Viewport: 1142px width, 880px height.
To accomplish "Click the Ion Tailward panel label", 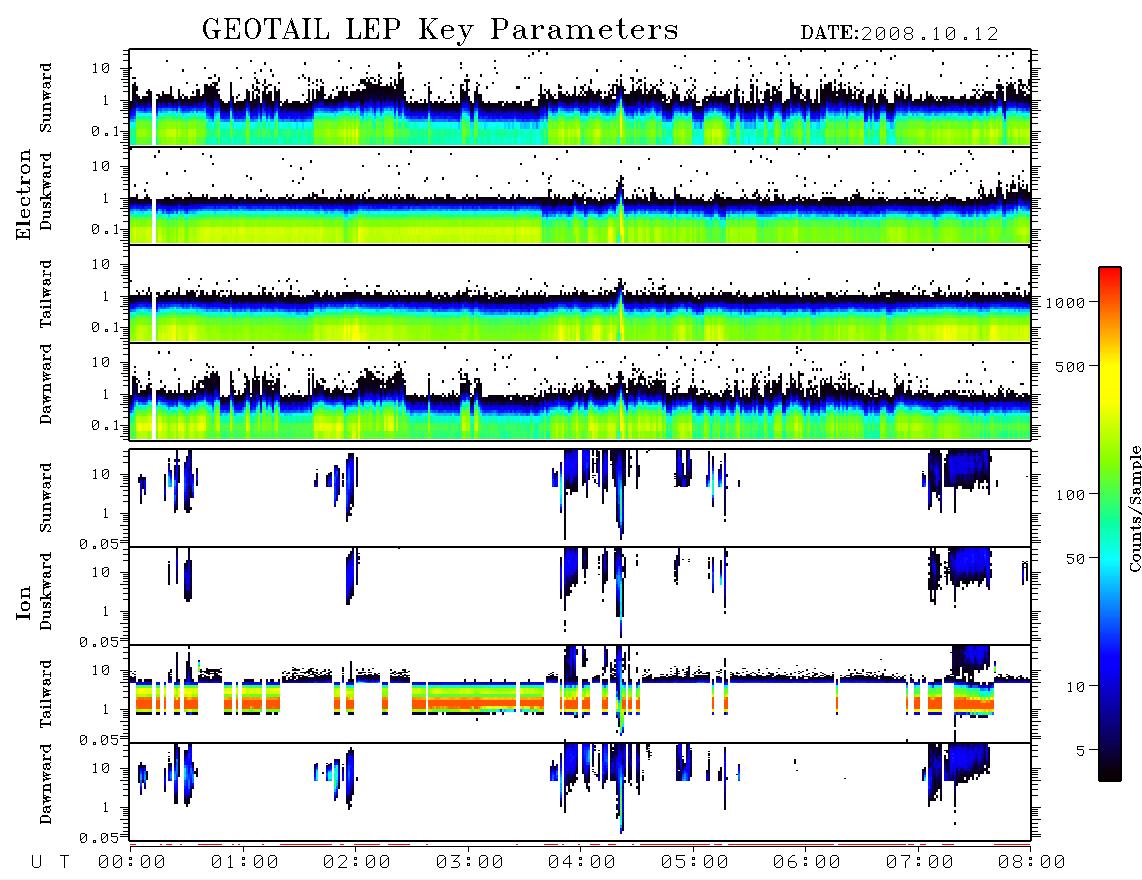I will pos(46,694).
